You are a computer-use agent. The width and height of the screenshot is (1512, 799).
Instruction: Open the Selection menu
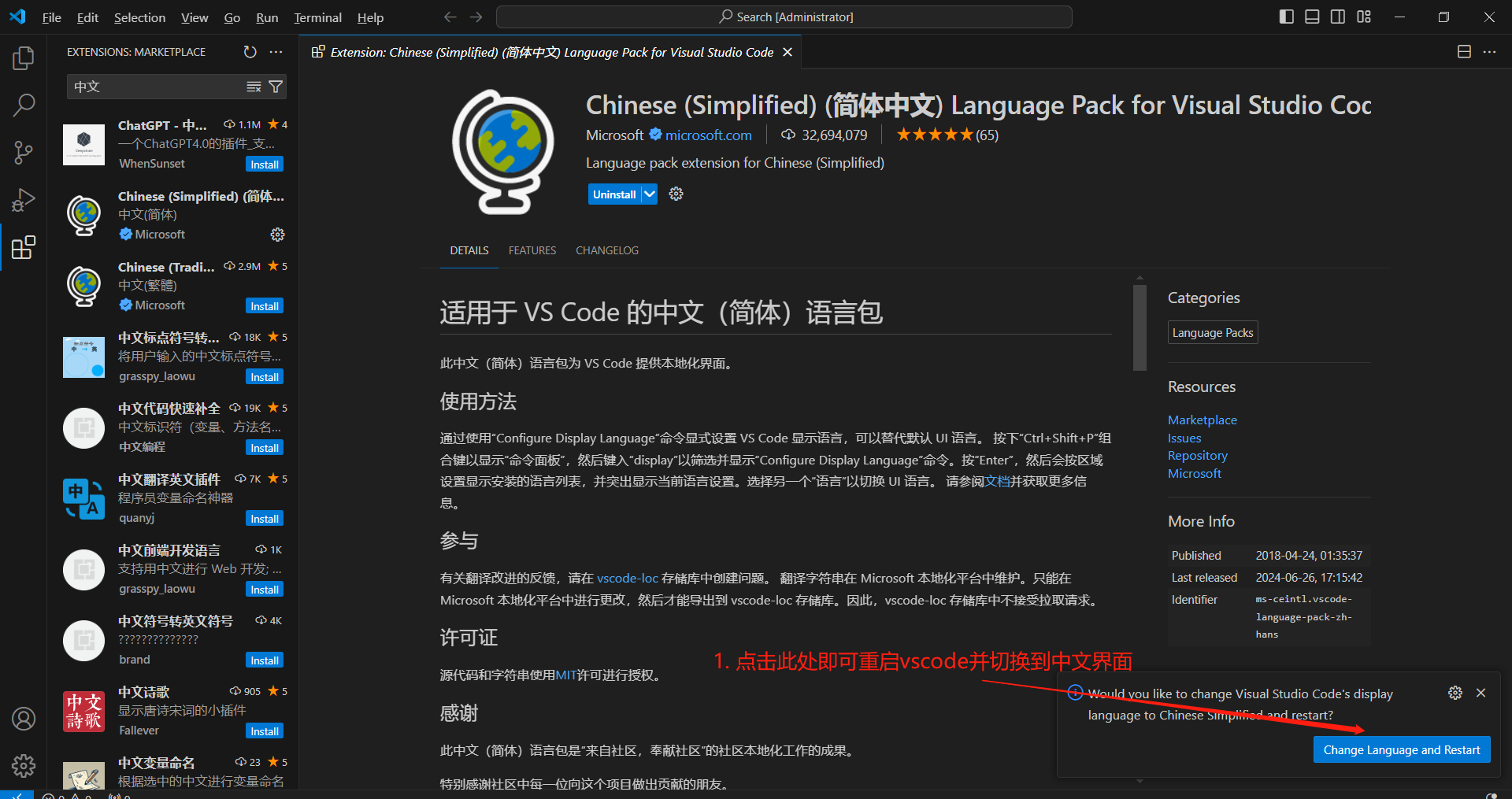click(139, 17)
